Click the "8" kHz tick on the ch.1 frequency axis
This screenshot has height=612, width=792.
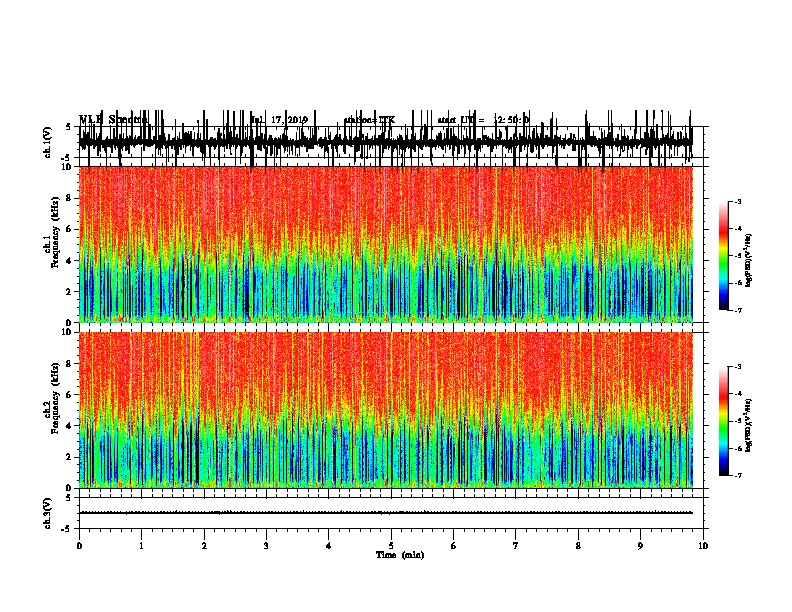tap(69, 198)
